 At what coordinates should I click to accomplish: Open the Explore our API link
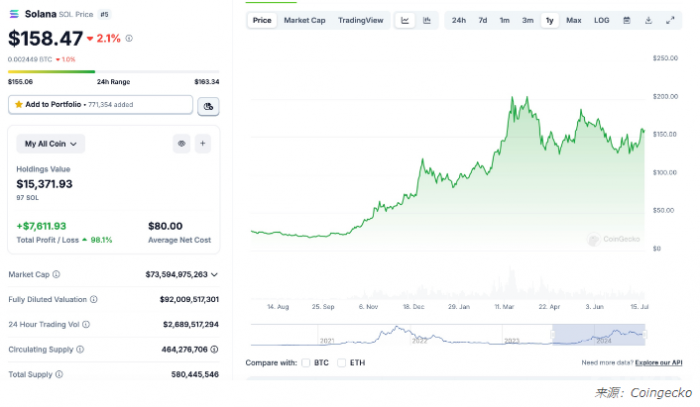[658, 362]
